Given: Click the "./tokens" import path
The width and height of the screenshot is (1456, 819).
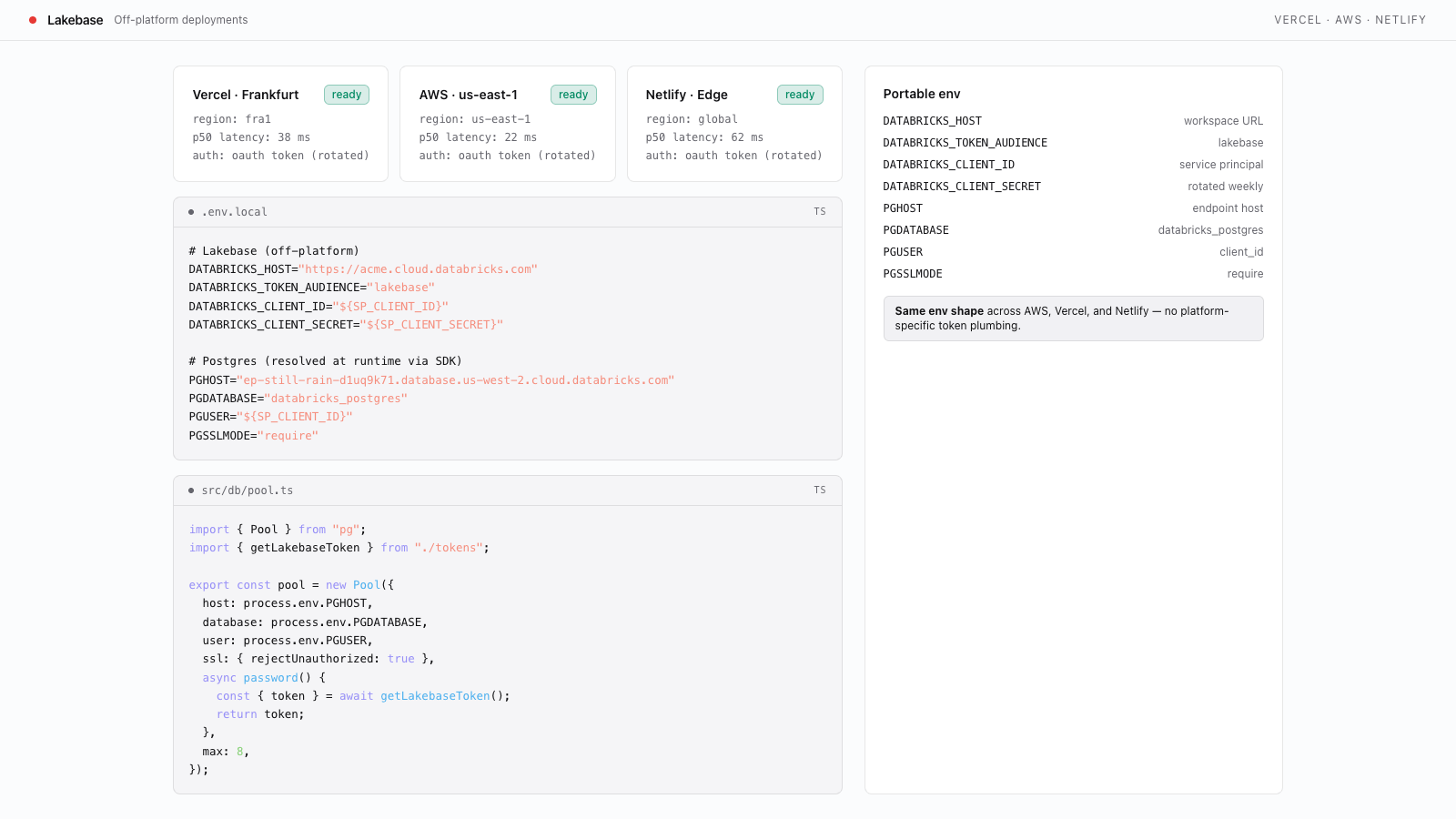Looking at the screenshot, I should click(449, 548).
